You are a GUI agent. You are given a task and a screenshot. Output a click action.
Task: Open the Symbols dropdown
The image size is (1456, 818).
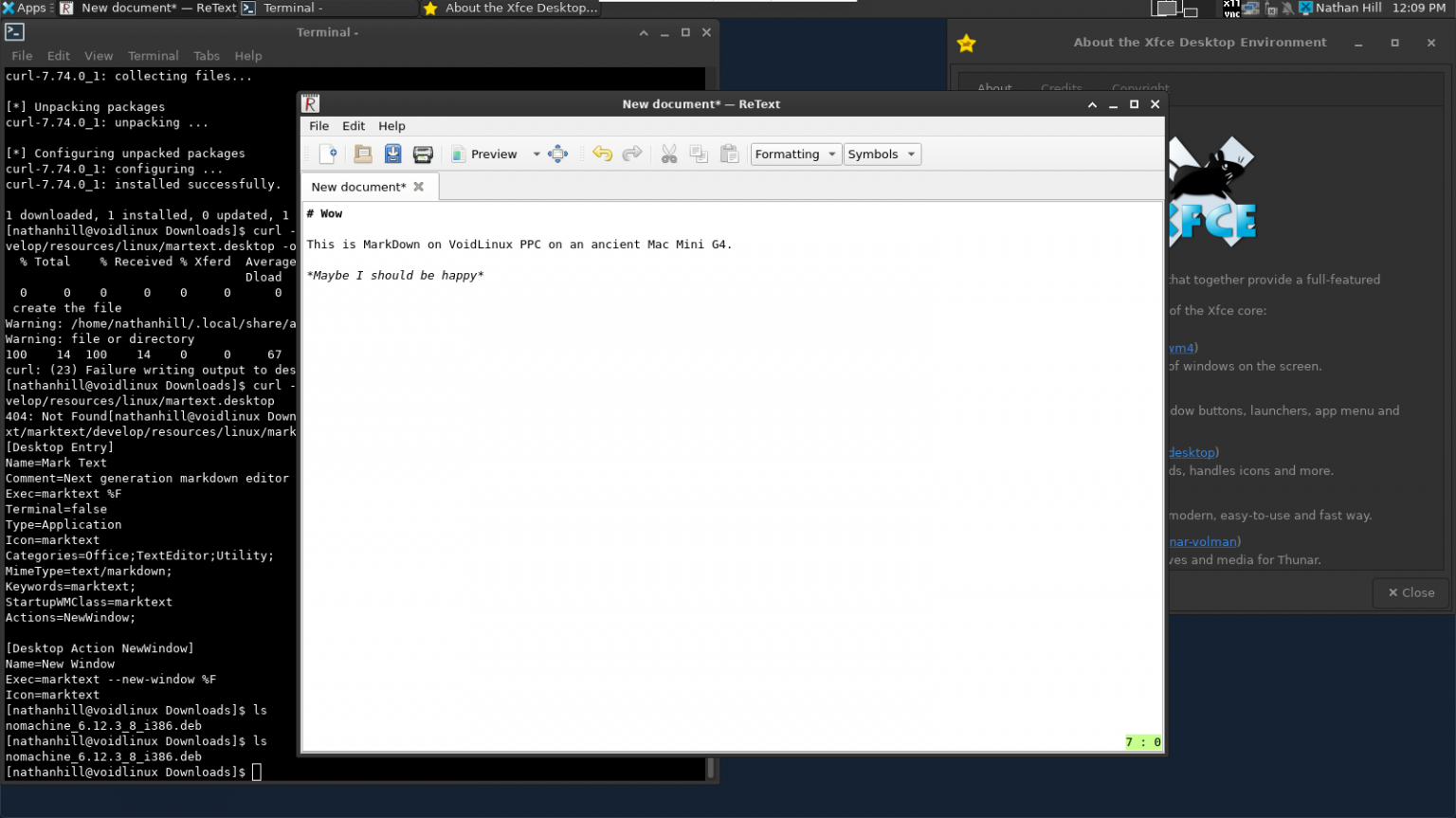883,154
